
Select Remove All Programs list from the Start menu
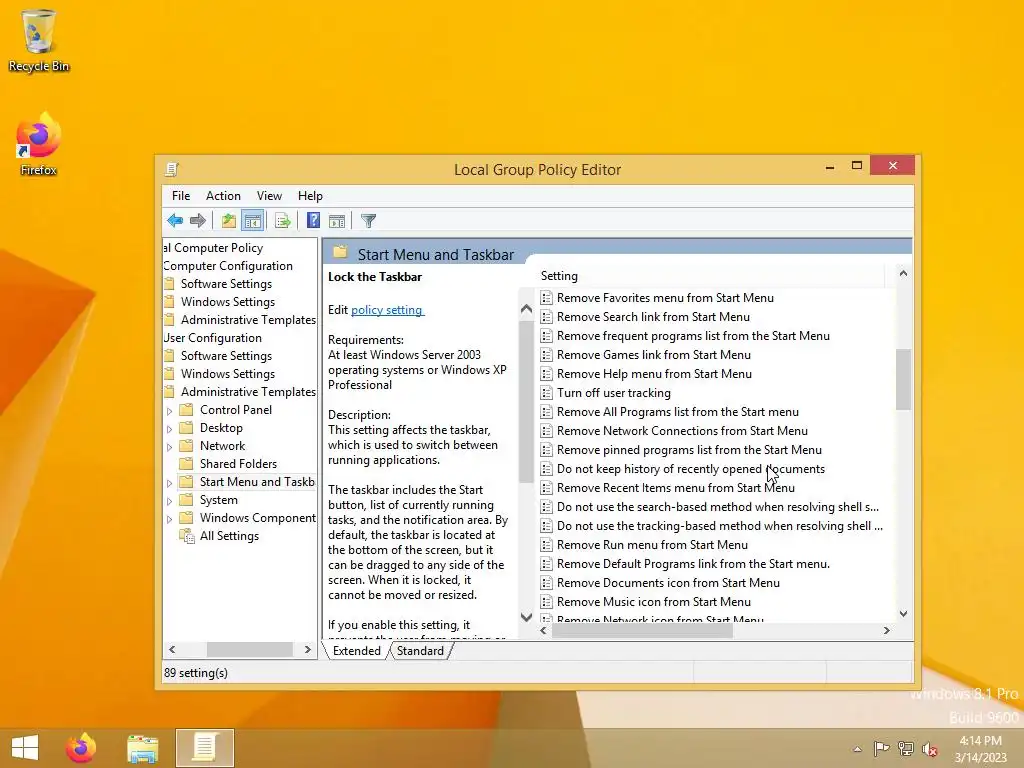(x=677, y=412)
